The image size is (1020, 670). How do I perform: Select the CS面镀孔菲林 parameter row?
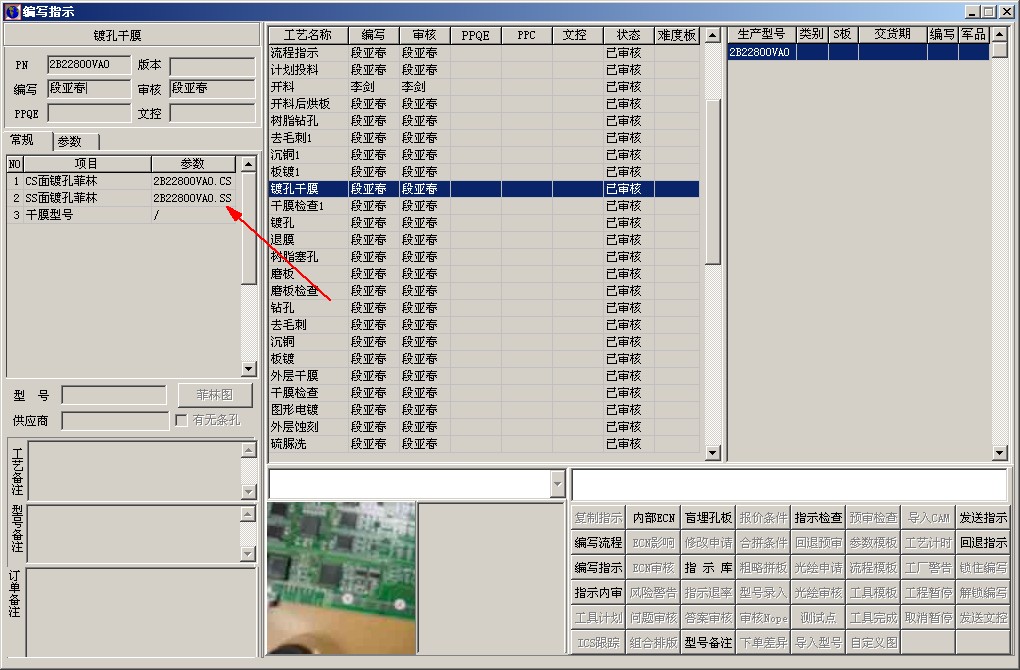124,181
